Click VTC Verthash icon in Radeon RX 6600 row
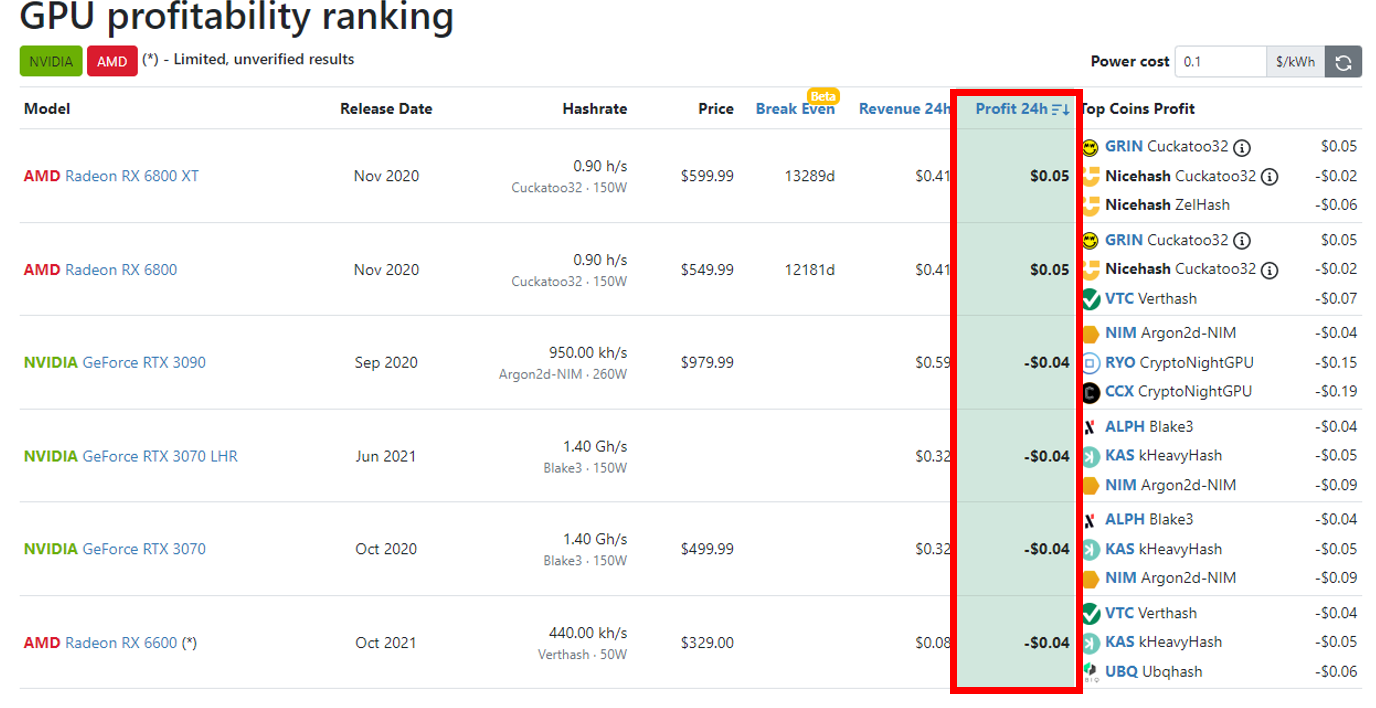 tap(1090, 613)
